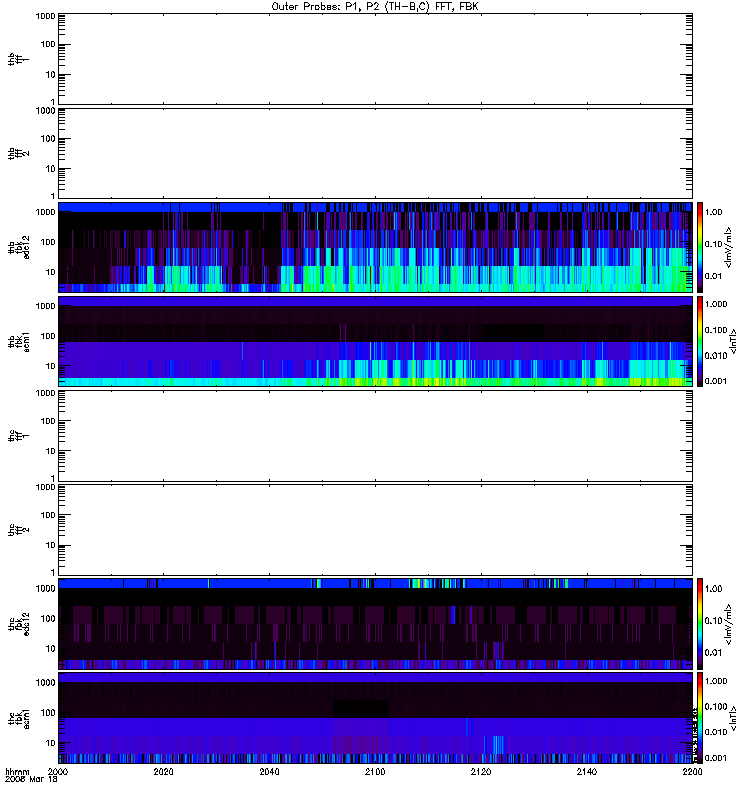This screenshot has height=800, width=750.
Task: Click the 0.01 value on thb edc12 color bar
Action: click(x=714, y=276)
